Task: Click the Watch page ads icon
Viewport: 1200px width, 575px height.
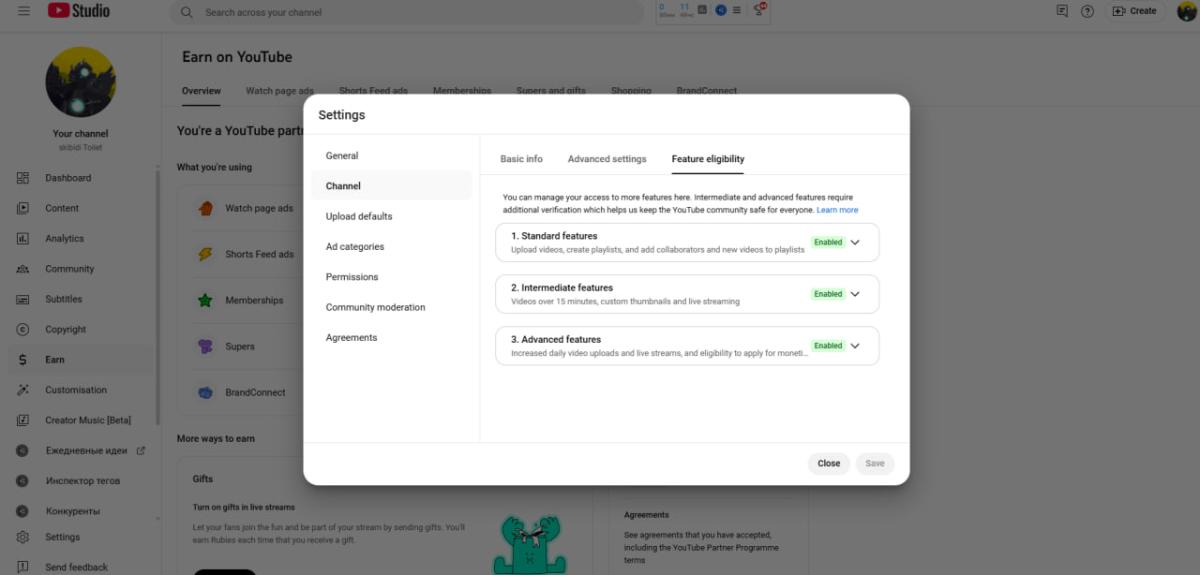Action: pos(205,208)
